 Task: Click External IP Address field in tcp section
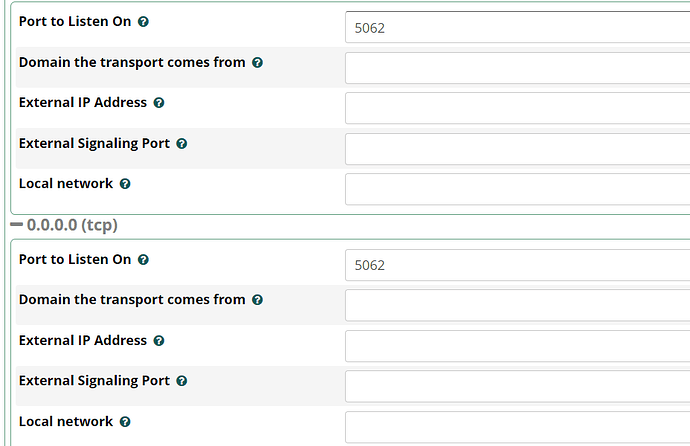pos(517,346)
